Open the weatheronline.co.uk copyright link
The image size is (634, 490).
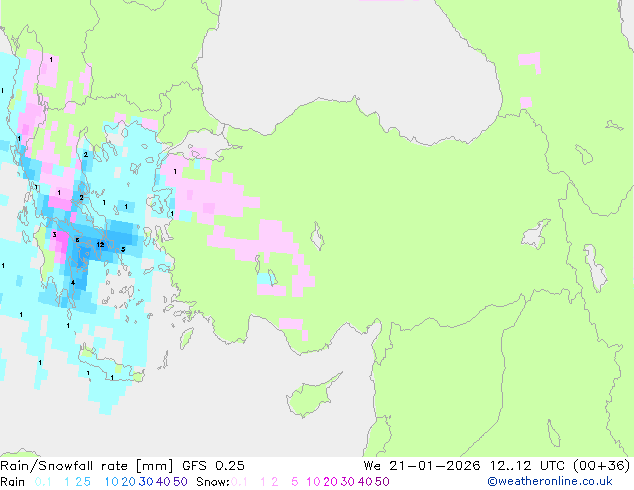point(550,482)
